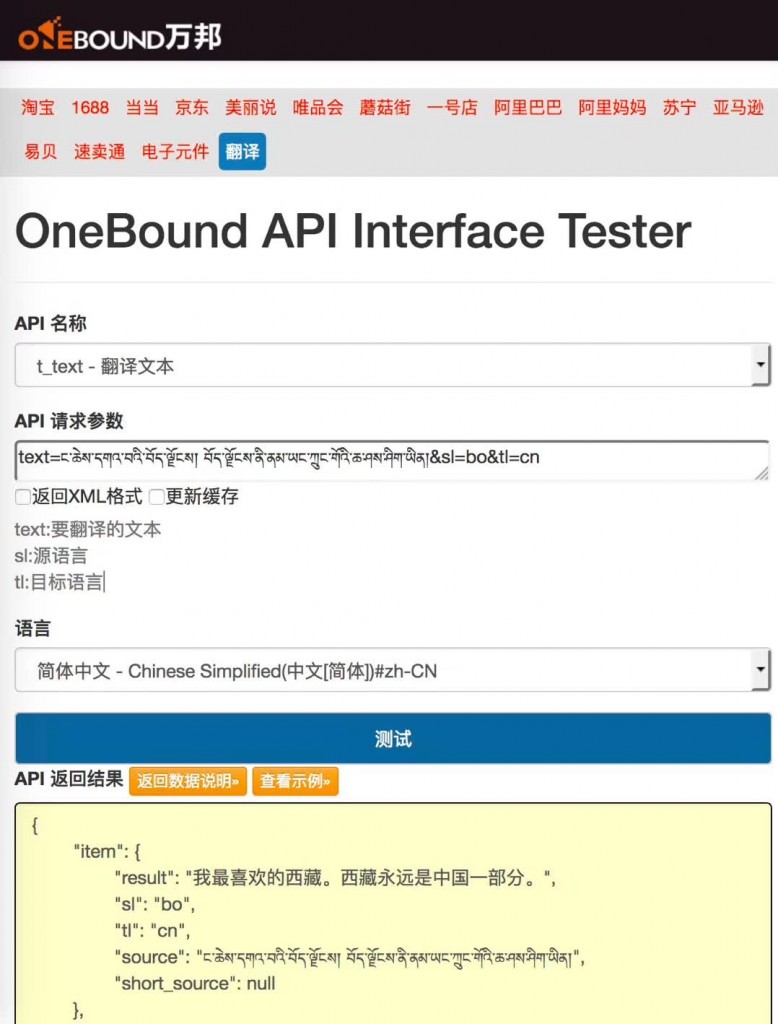Open the 电子元件 nav item
Image resolution: width=778 pixels, height=1024 pixels.
pos(175,152)
